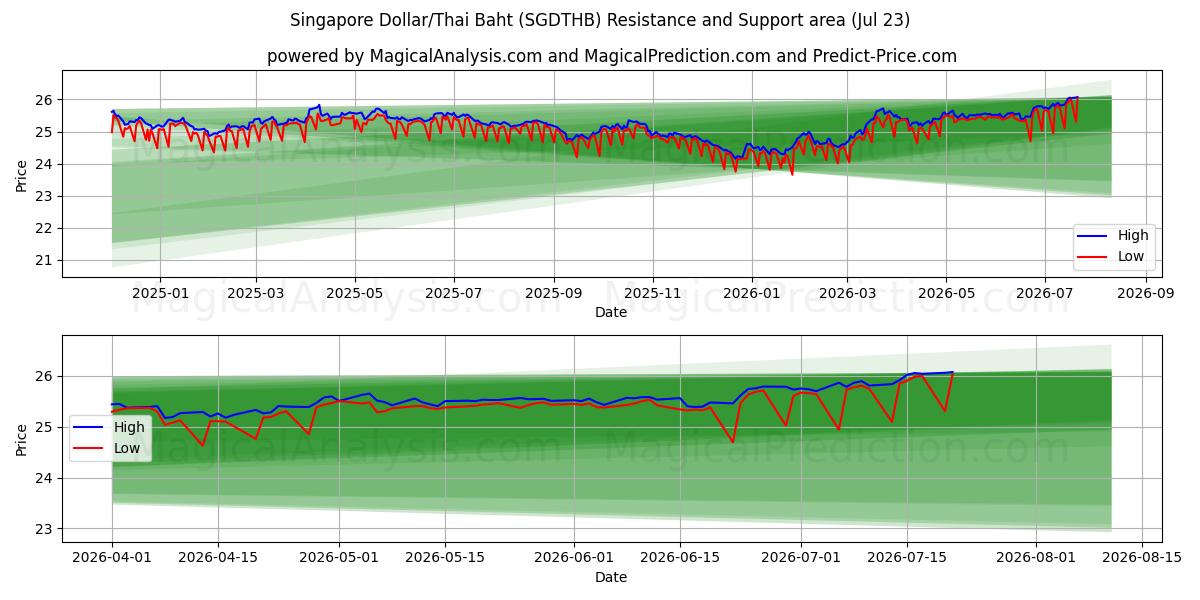Click the 2026-07-01 tick label on bottom chart

pos(801,559)
